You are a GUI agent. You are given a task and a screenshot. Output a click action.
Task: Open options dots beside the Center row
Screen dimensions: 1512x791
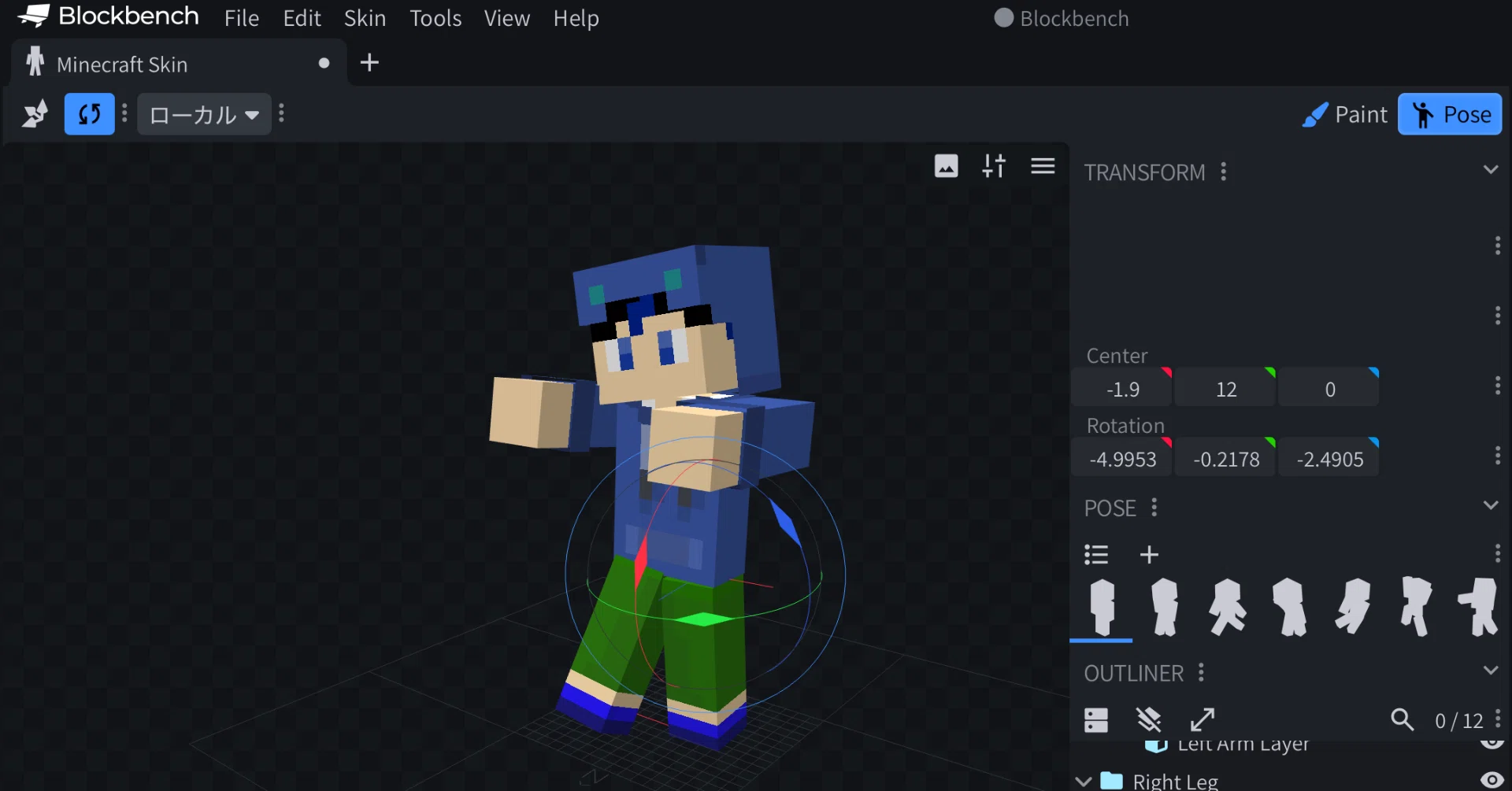click(x=1497, y=386)
